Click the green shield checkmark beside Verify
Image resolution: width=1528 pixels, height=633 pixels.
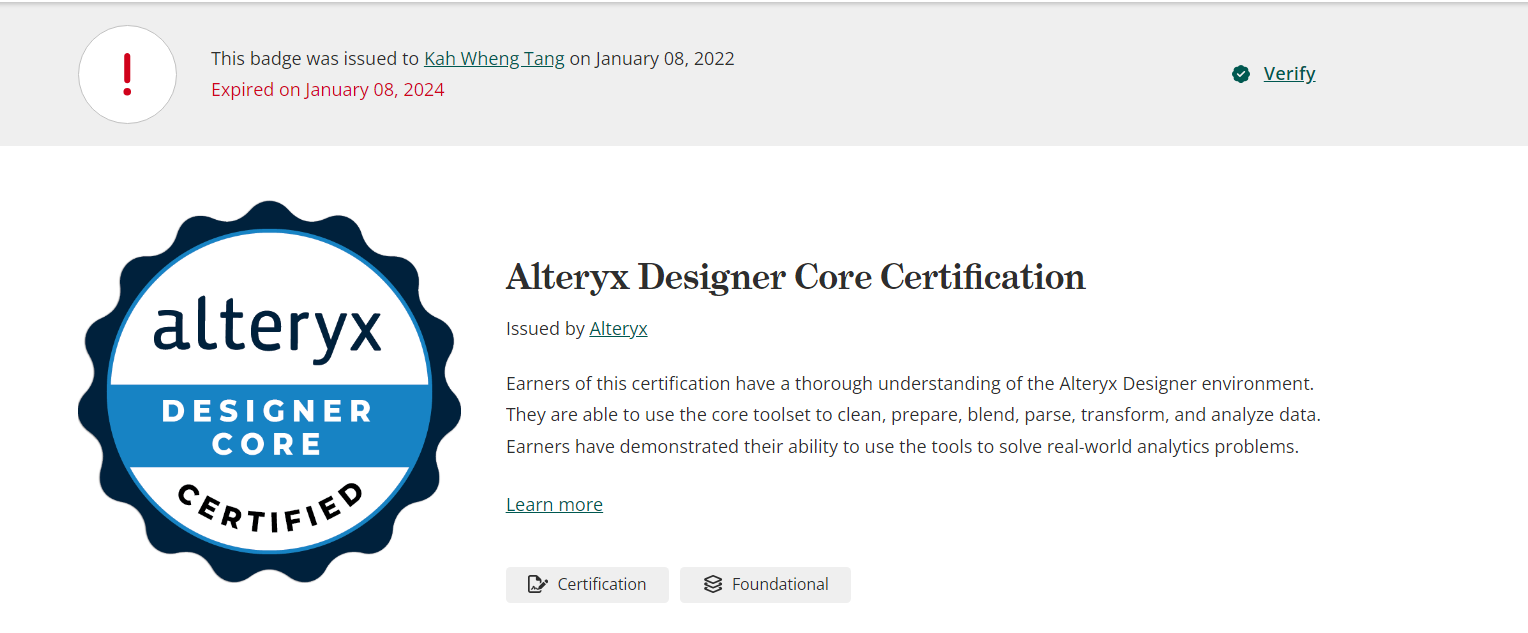click(1241, 74)
